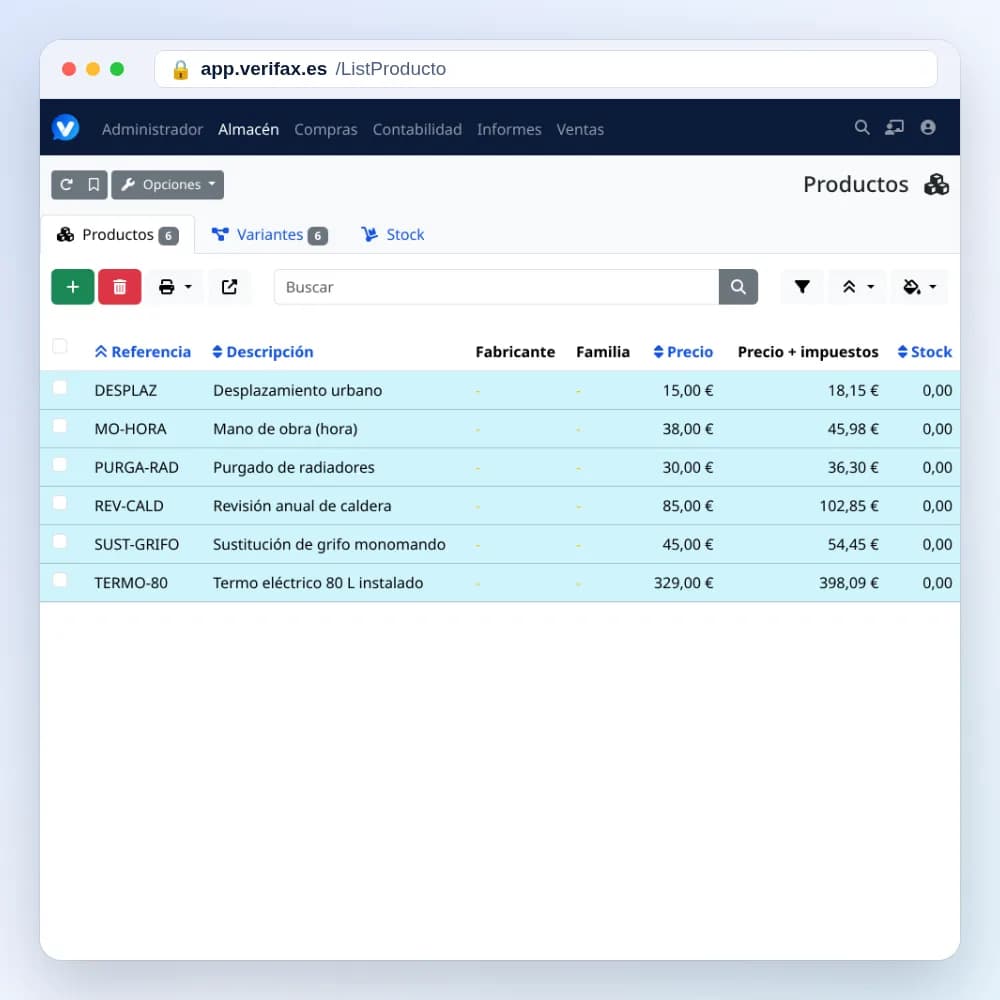This screenshot has height=1000, width=1000.
Task: Open the Ventas menu
Action: (x=580, y=129)
